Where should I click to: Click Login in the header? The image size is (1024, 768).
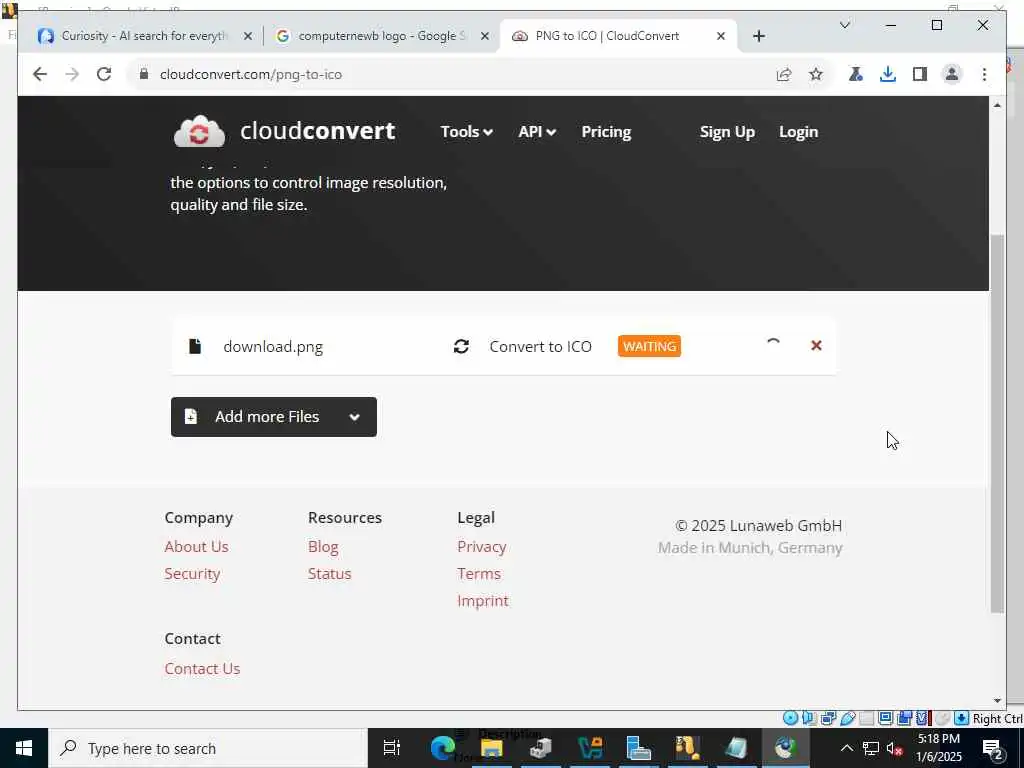[798, 132]
